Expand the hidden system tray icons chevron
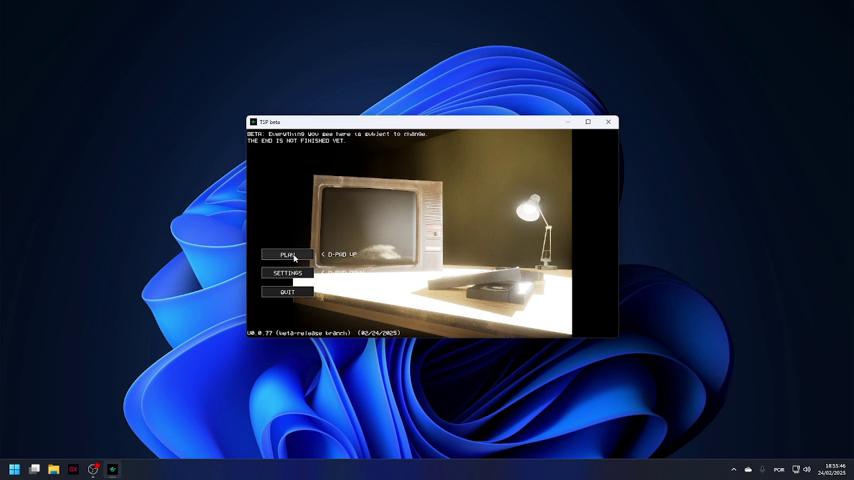Image resolution: width=854 pixels, height=480 pixels. [733, 469]
